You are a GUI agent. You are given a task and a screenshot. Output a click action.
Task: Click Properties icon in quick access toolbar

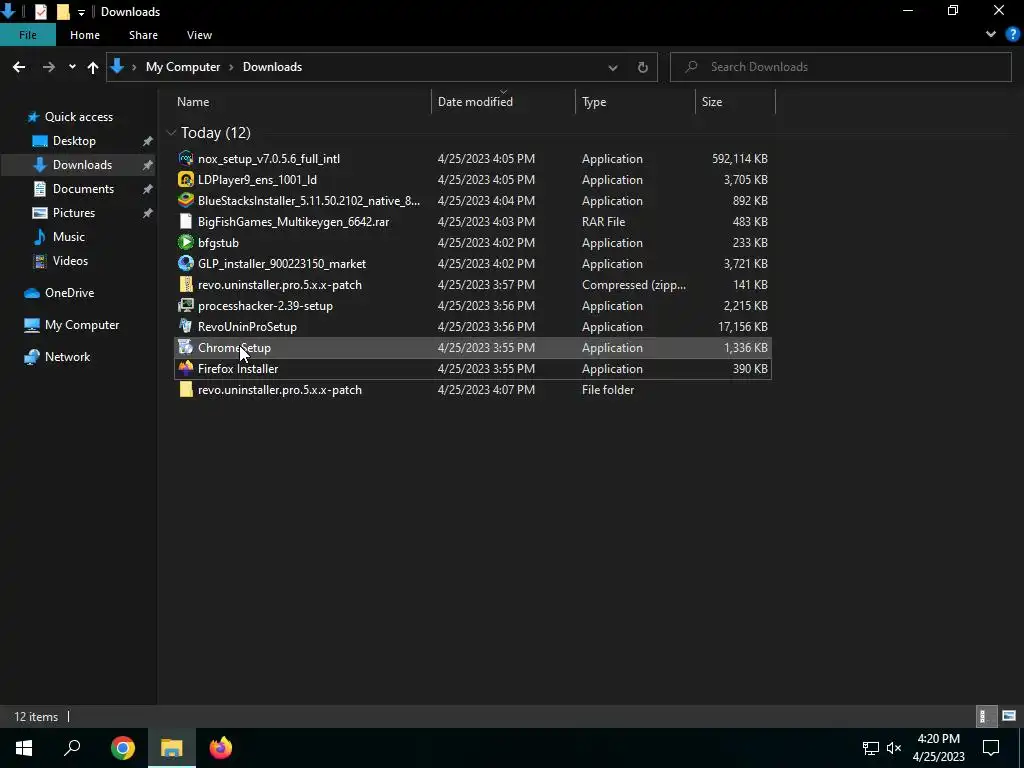(40, 12)
